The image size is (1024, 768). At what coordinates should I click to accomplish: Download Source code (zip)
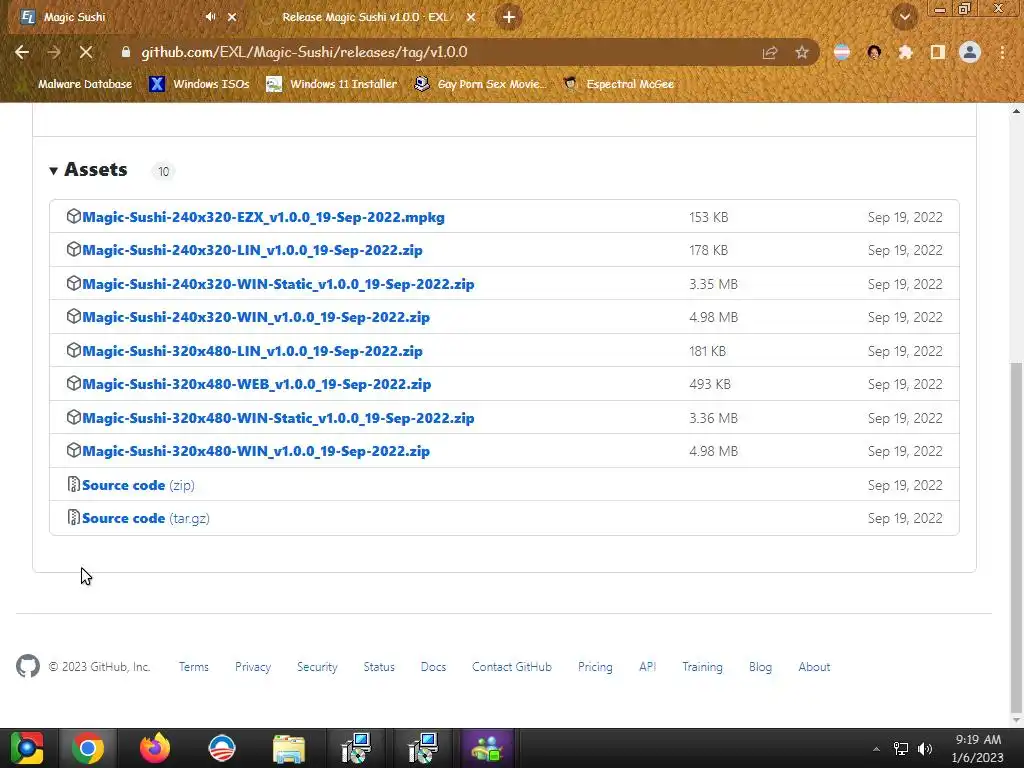(138, 485)
